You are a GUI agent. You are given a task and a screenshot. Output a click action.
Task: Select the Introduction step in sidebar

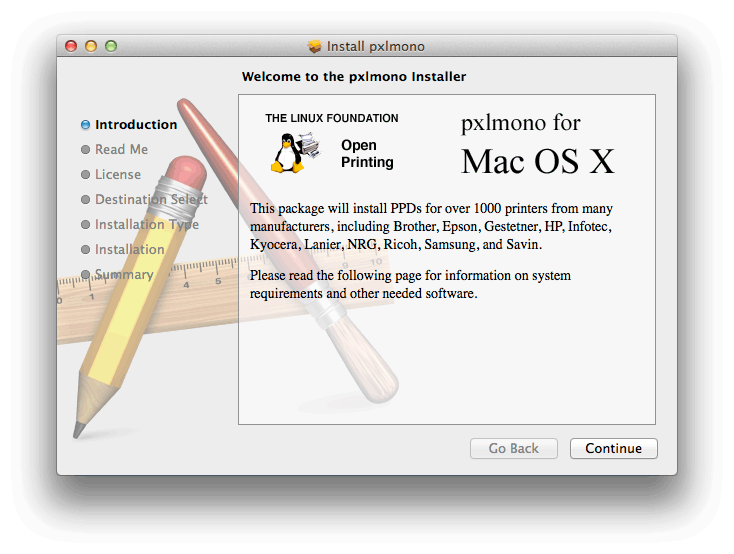click(136, 125)
